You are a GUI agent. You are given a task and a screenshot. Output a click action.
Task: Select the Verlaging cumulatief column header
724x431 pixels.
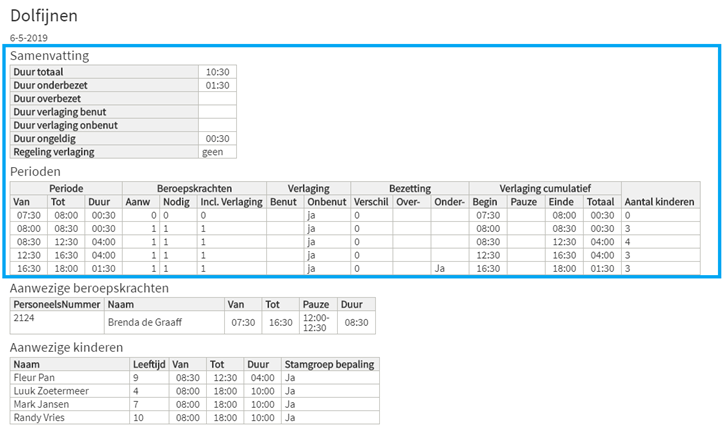[x=545, y=188]
